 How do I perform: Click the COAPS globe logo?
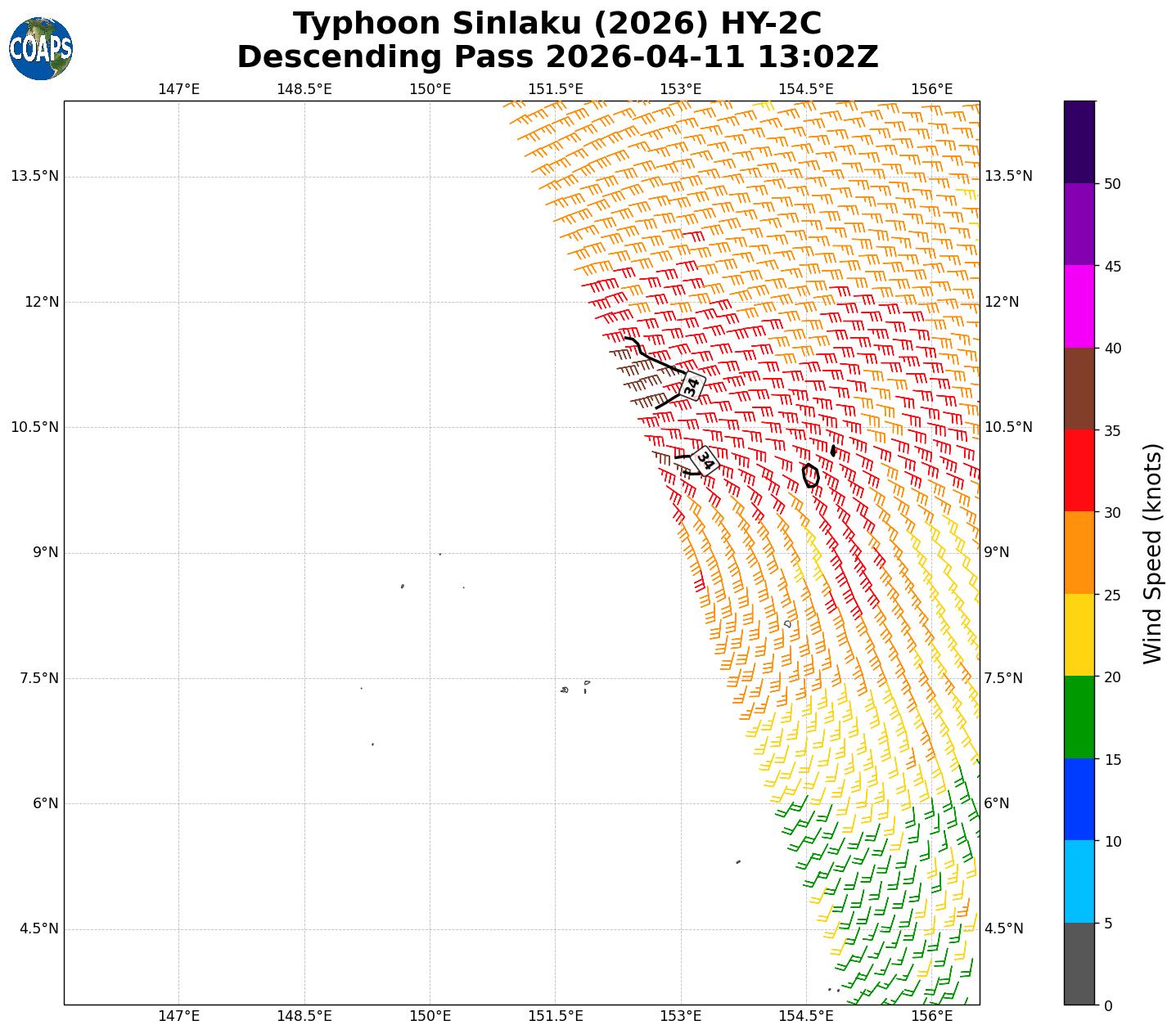(41, 49)
